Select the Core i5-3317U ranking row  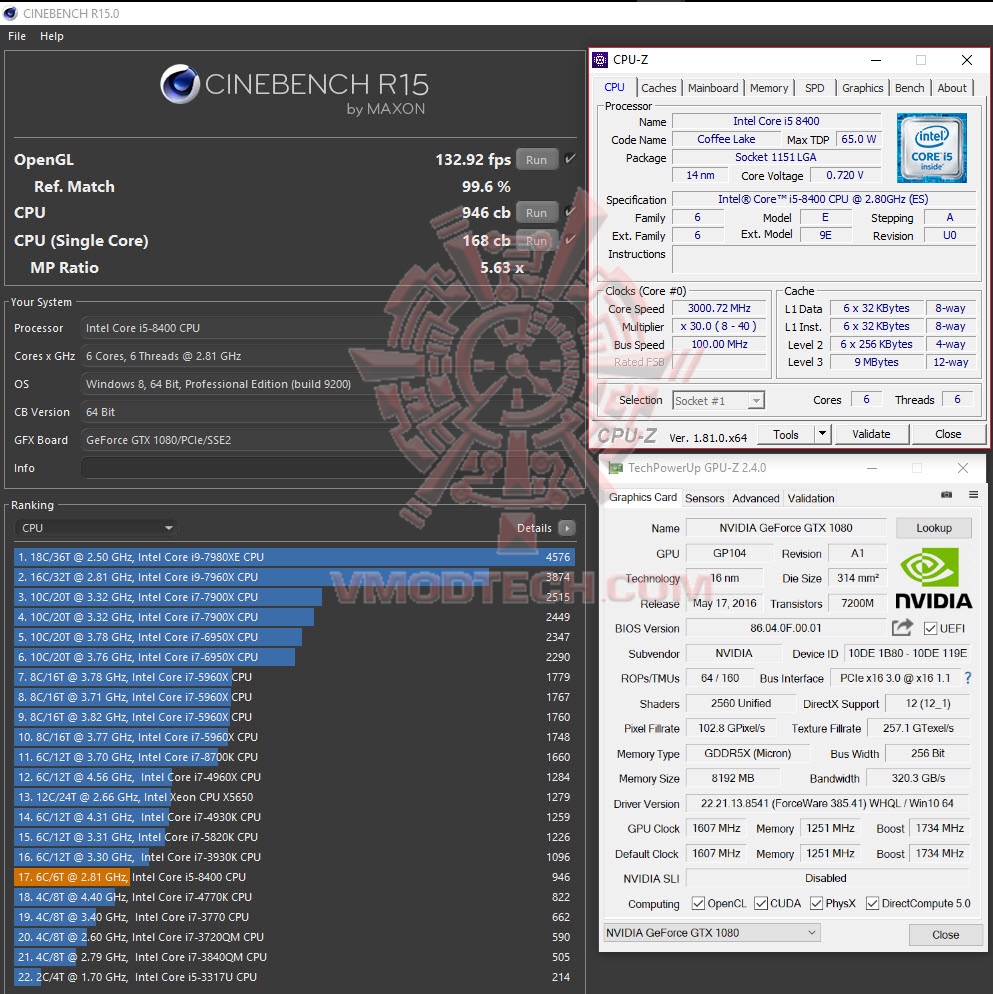(x=294, y=977)
